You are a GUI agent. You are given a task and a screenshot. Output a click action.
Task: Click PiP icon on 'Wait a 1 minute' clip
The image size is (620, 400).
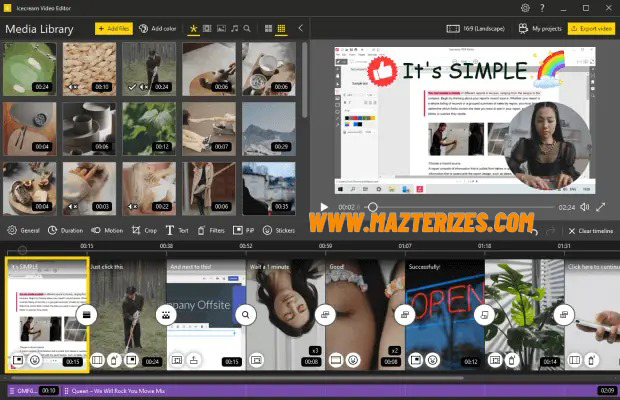tap(257, 360)
